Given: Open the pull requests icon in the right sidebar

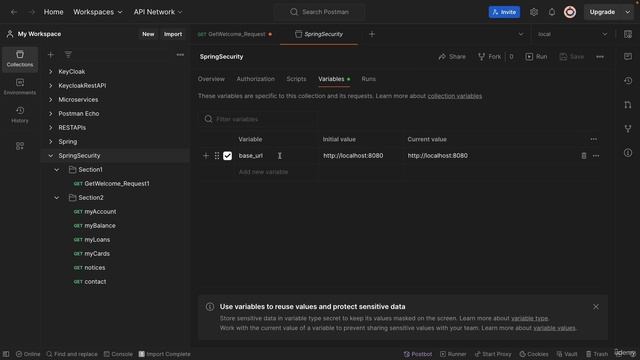Looking at the screenshot, I should pos(628,105).
